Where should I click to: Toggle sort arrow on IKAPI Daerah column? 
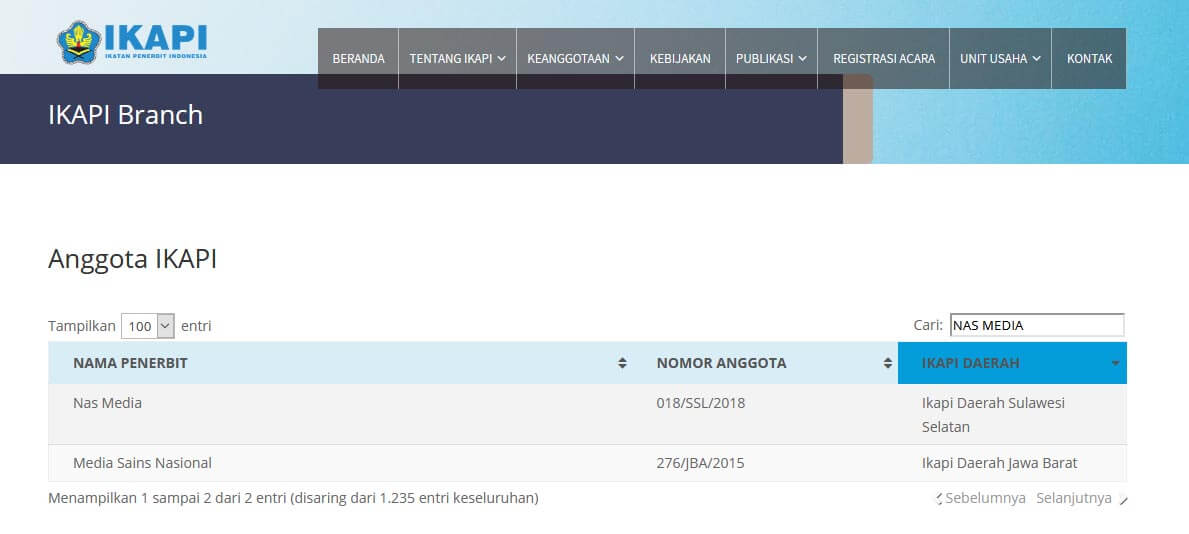(x=1115, y=363)
